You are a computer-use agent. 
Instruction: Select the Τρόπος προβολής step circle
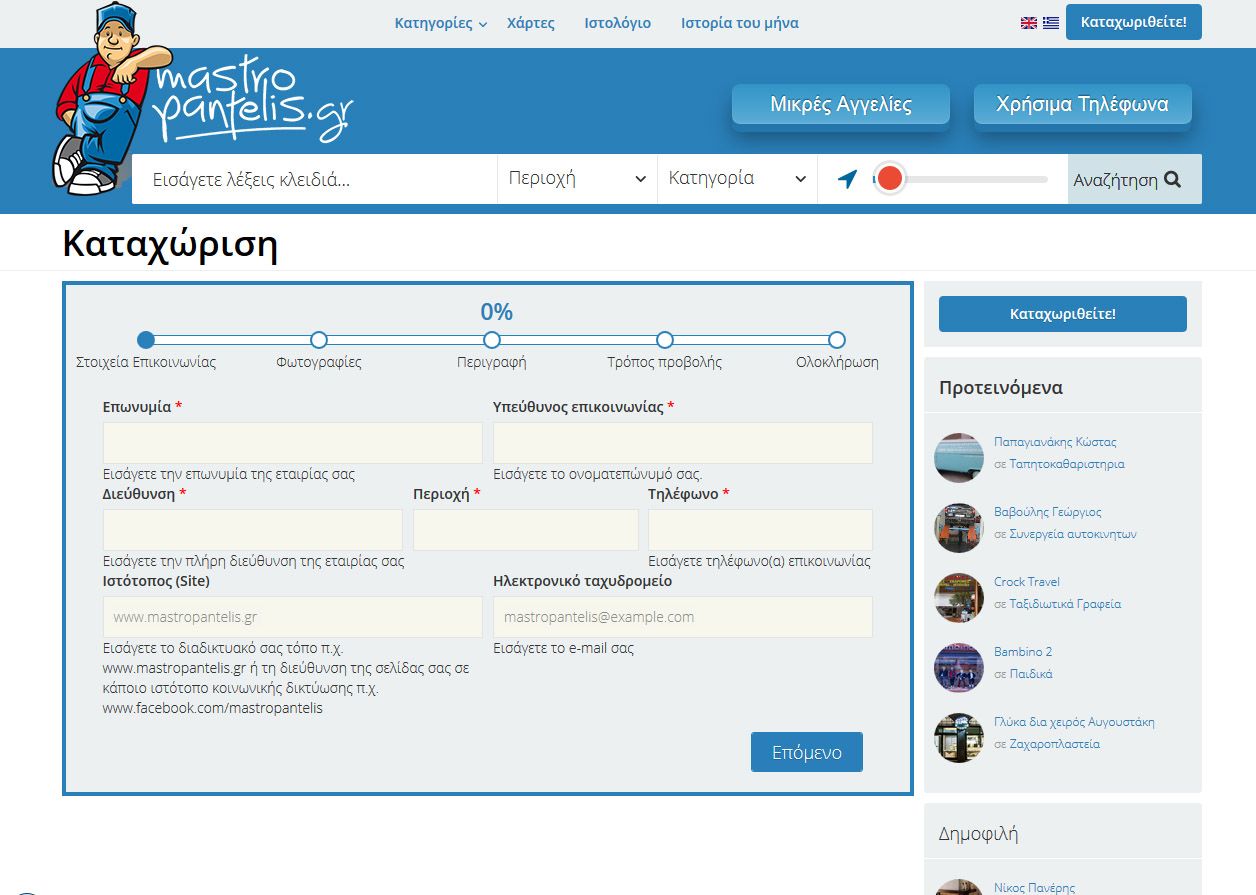tap(665, 340)
